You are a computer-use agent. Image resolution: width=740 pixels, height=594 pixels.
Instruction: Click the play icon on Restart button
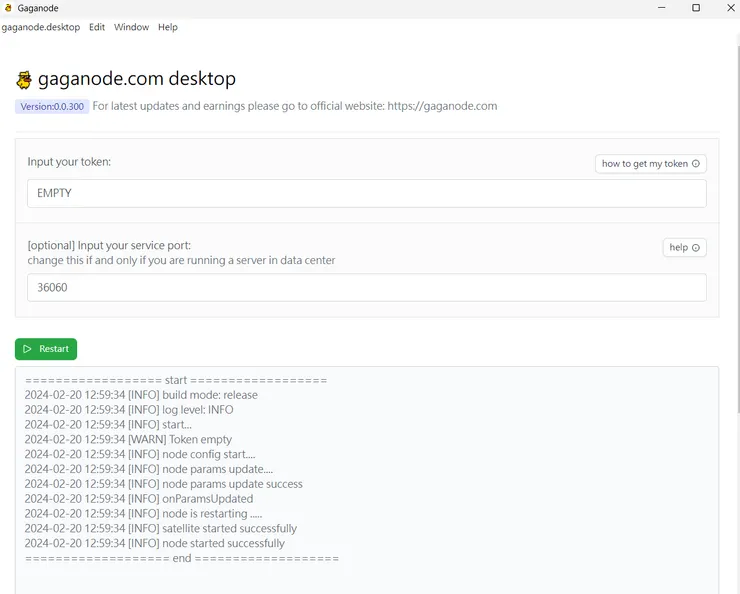(x=27, y=349)
